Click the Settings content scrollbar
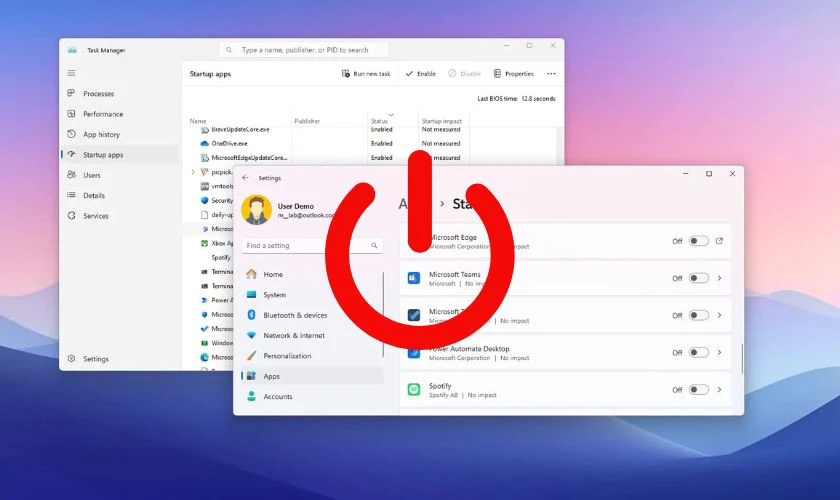 (x=742, y=359)
